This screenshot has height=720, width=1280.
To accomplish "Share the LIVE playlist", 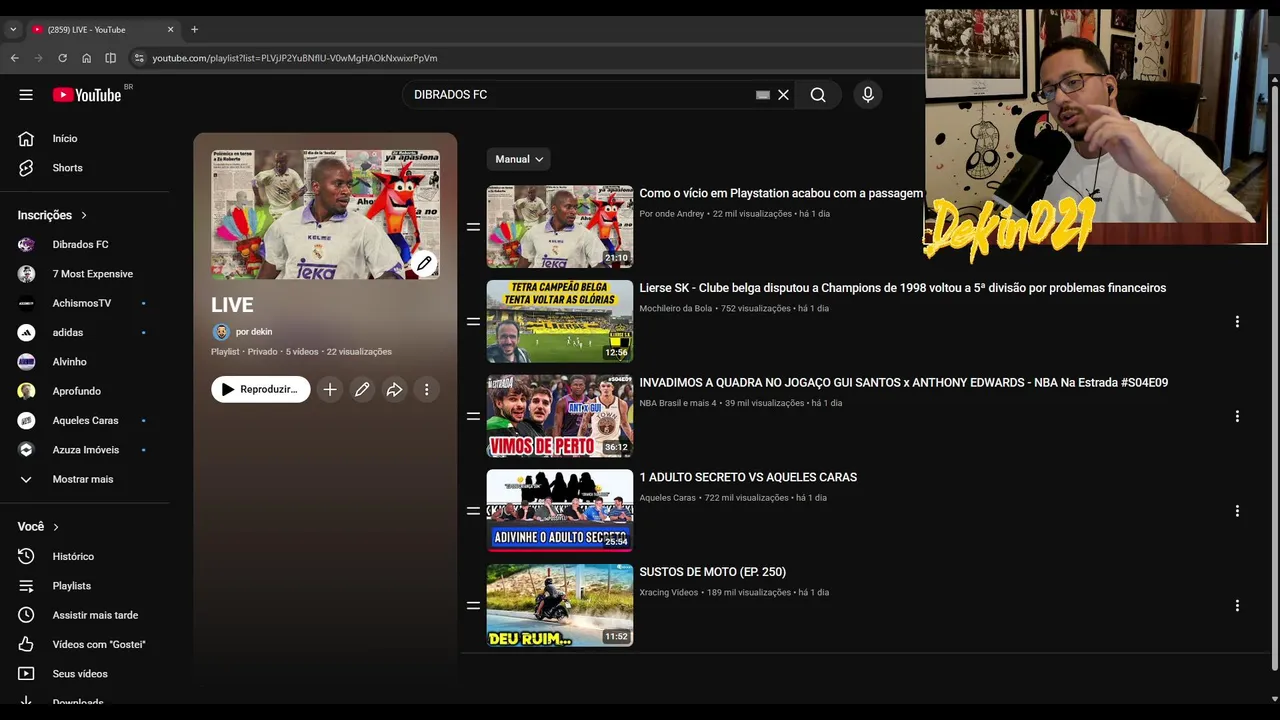I will pos(394,390).
